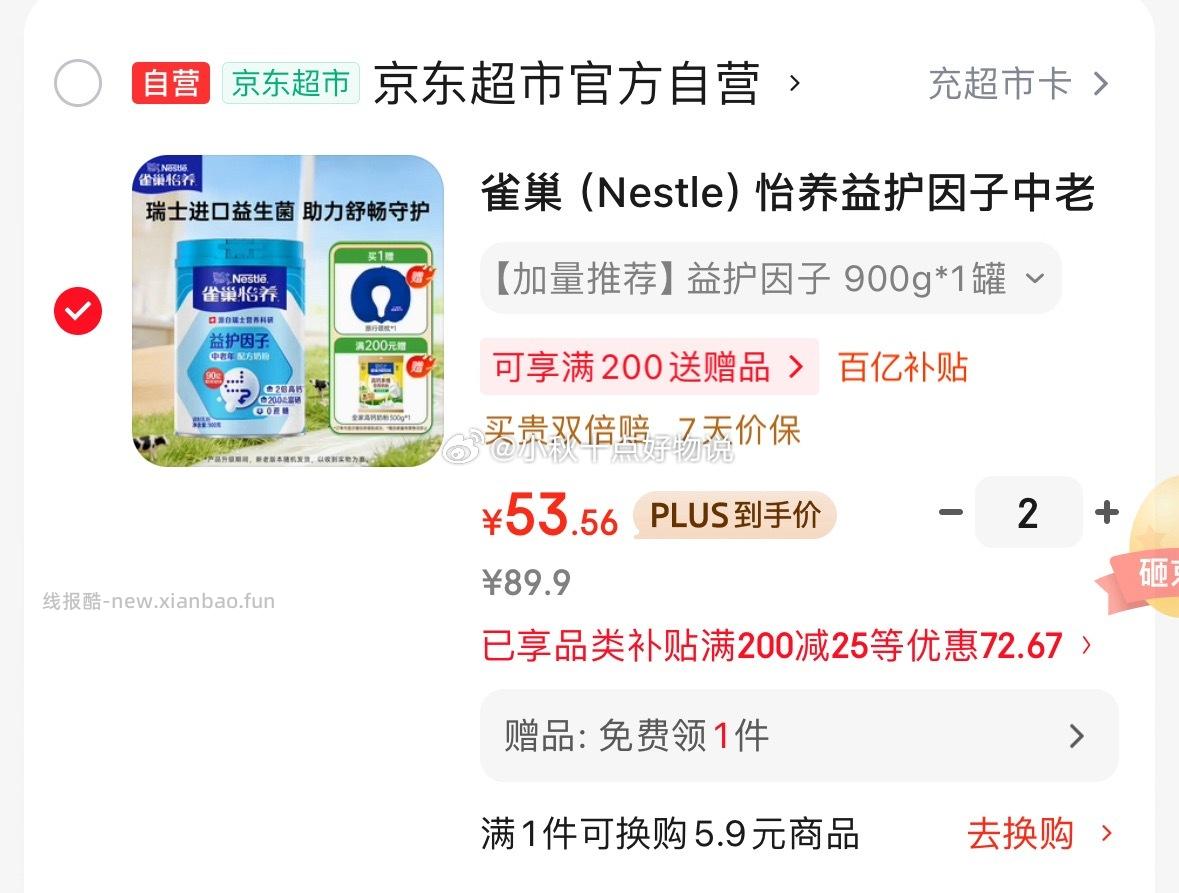1179x893 pixels.
Task: Tap arrow next to store name
Action: click(795, 83)
